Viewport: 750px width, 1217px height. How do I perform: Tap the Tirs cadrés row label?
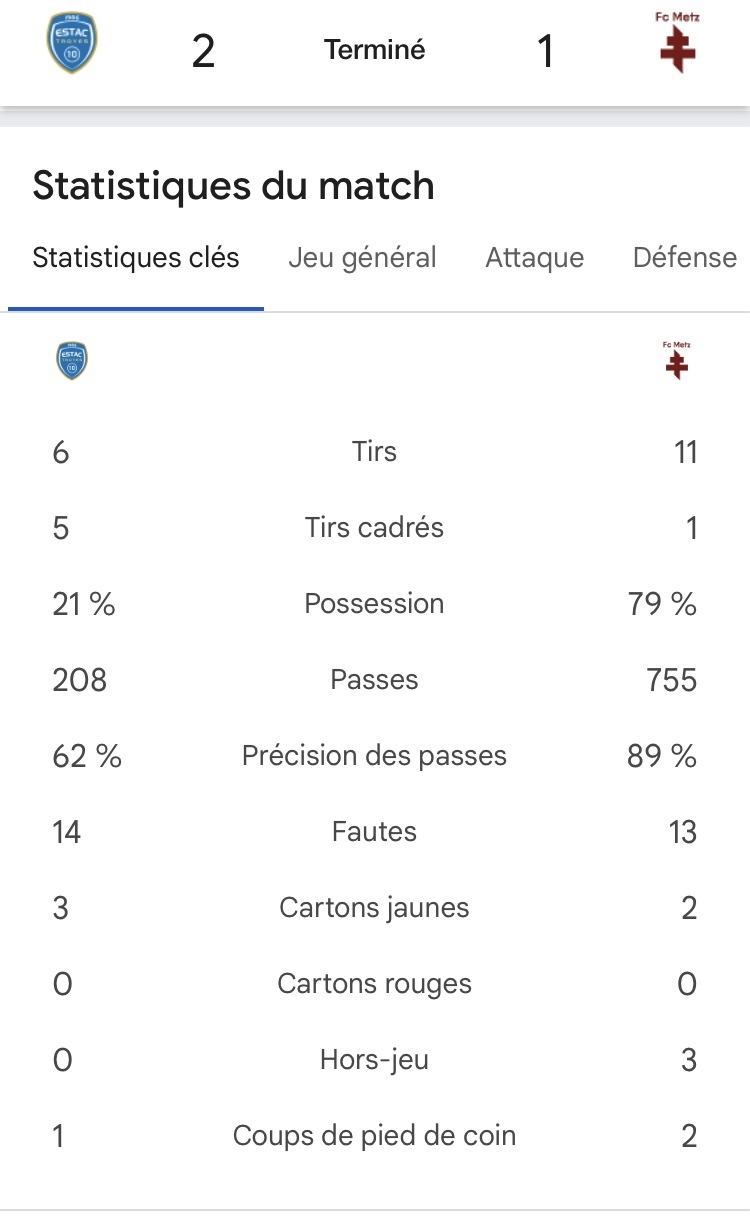(374, 528)
